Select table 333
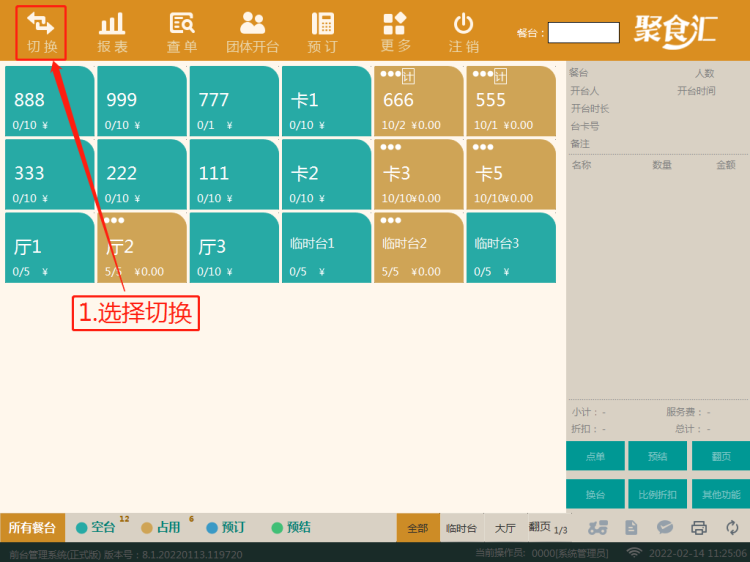Screen dimensions: 750x562 [50, 174]
